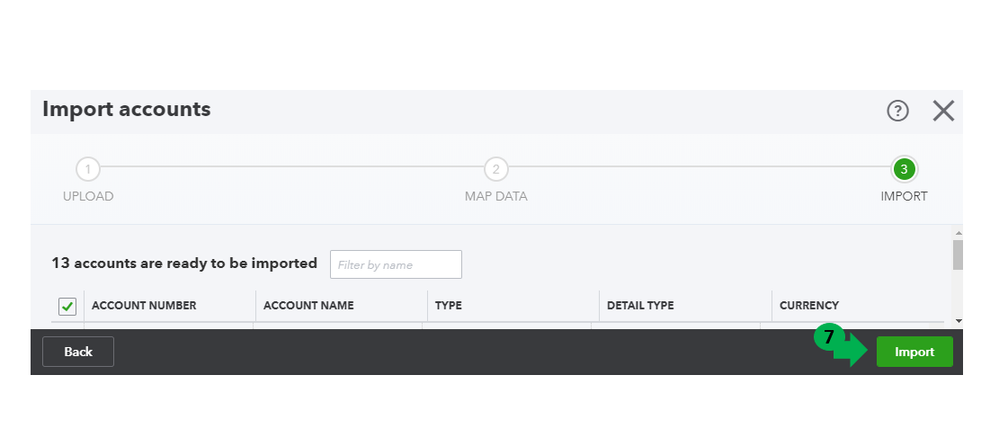Image resolution: width=999 pixels, height=429 pixels.
Task: Go to the UPLOAD step label
Action: pyautogui.click(x=88, y=196)
